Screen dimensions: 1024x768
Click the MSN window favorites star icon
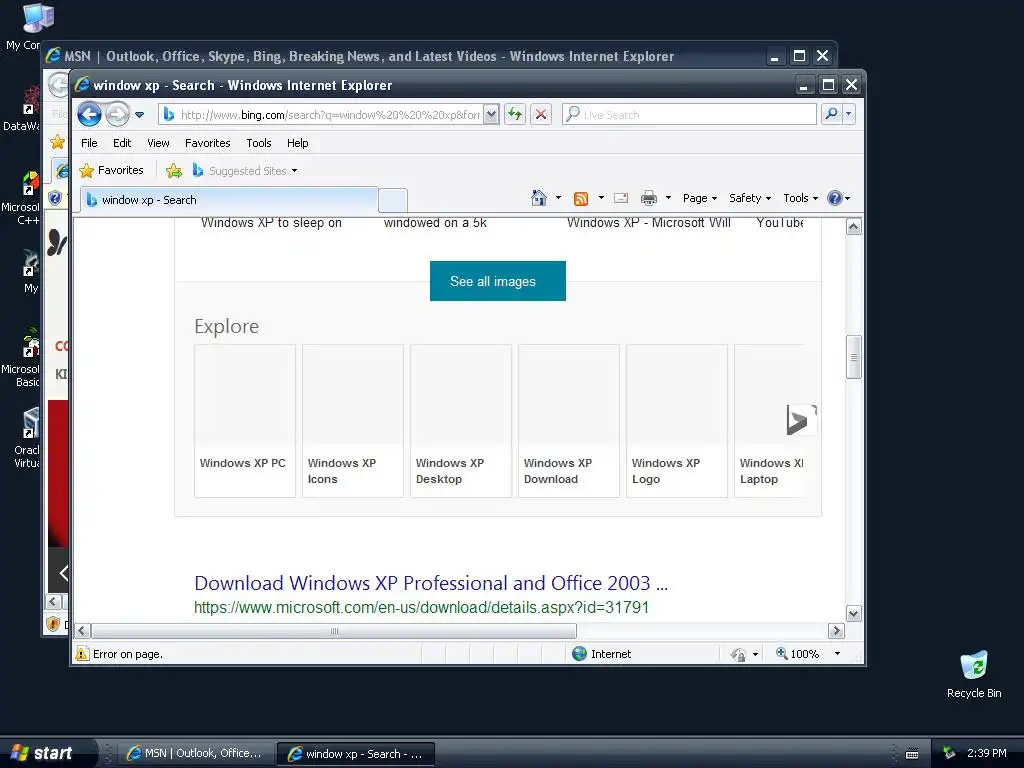pyautogui.click(x=57, y=142)
